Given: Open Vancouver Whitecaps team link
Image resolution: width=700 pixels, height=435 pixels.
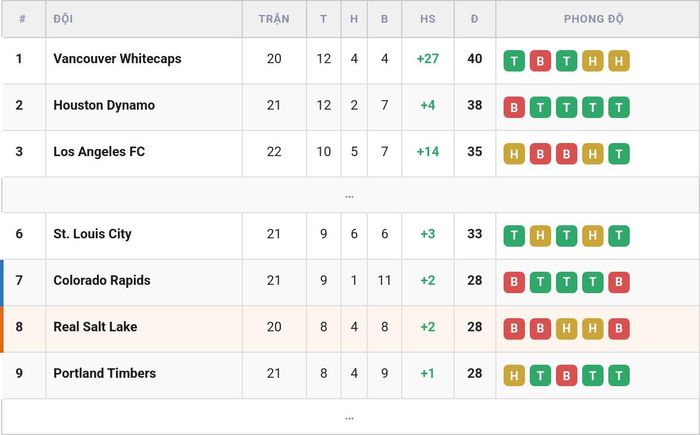Looking at the screenshot, I should click(117, 59).
